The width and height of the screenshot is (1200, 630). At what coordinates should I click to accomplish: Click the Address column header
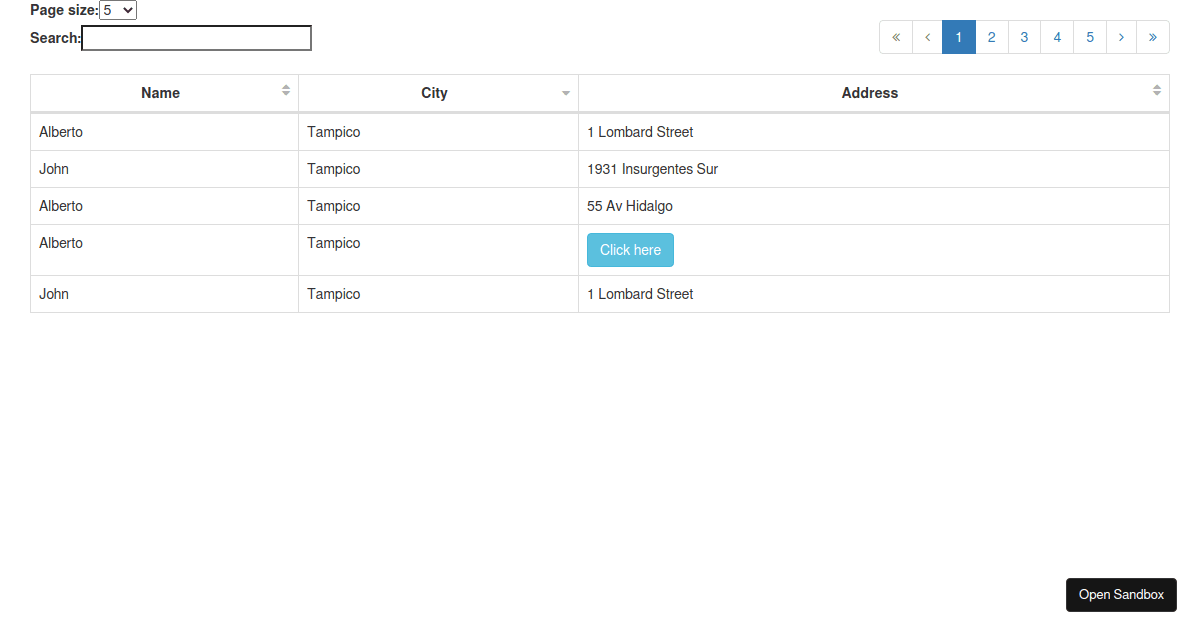point(869,92)
